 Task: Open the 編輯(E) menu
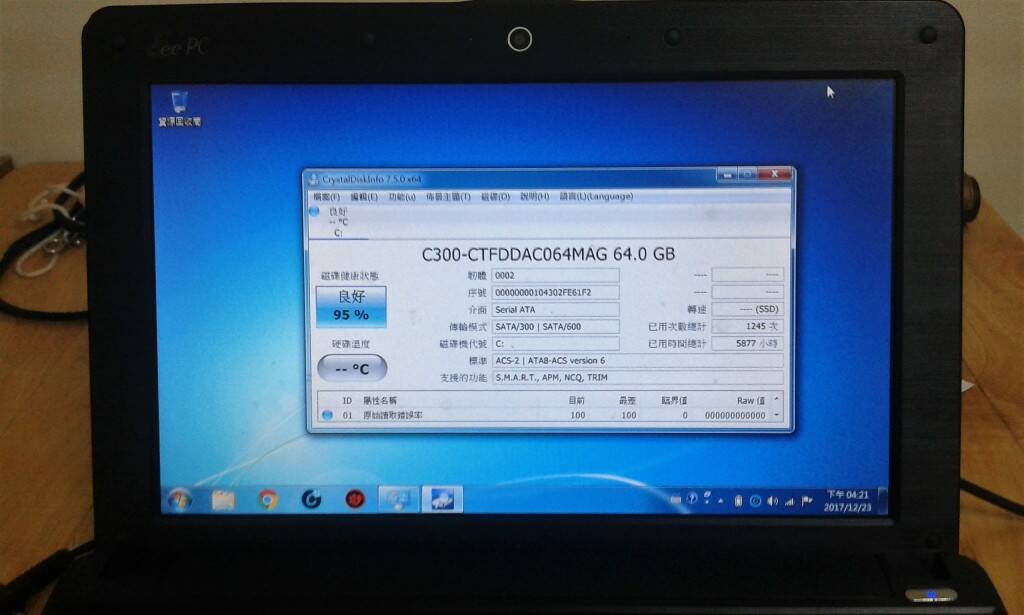[x=364, y=197]
